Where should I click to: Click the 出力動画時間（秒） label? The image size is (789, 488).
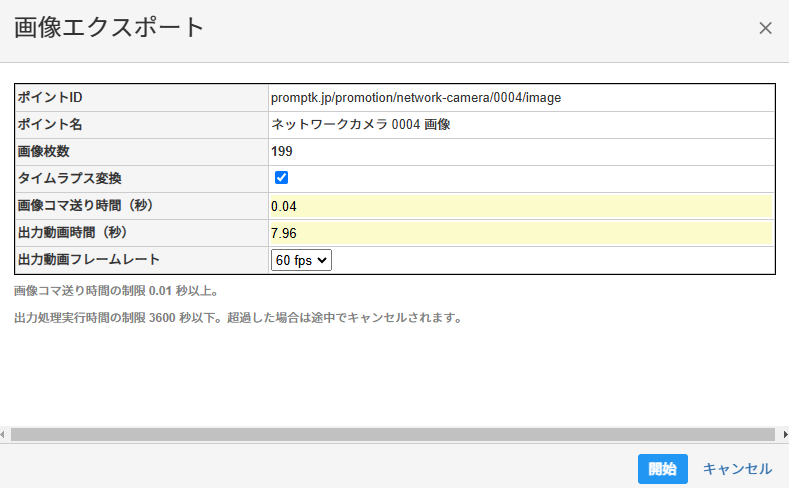(72, 232)
